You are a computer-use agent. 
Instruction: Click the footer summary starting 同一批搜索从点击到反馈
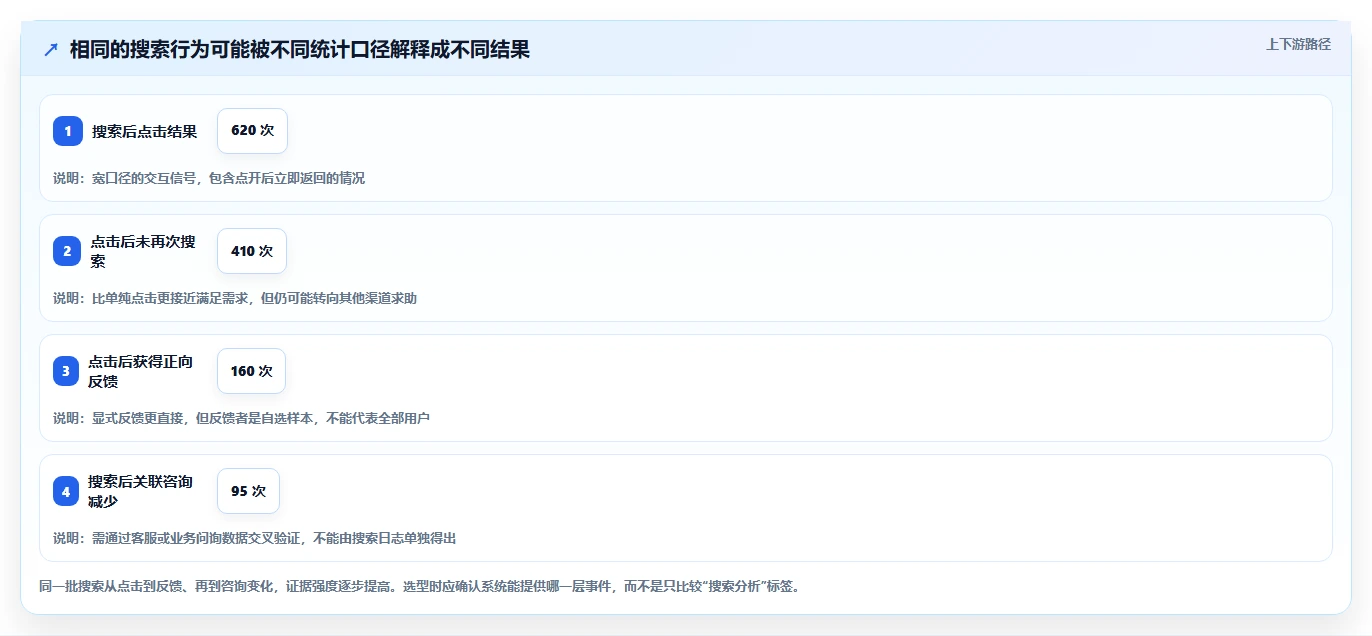tap(419, 586)
